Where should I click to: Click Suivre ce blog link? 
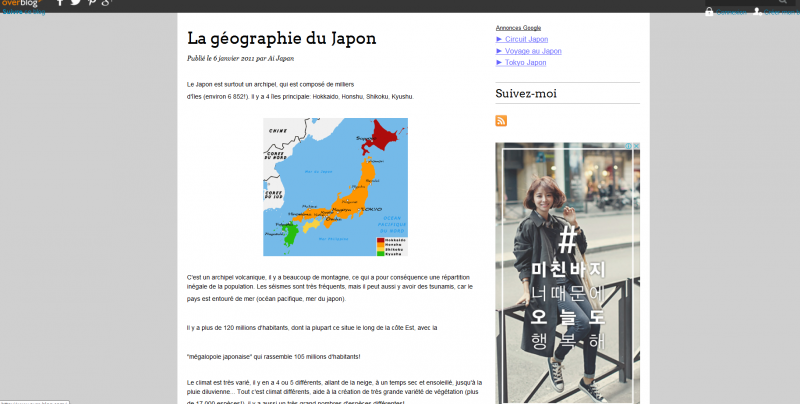23,13
